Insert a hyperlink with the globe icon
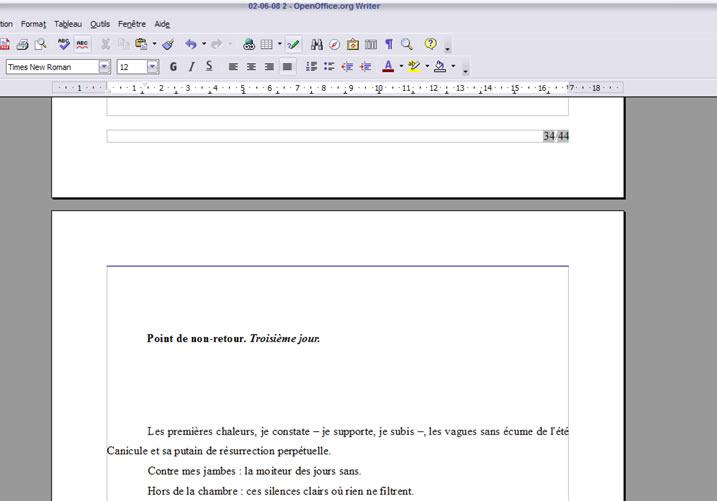Viewport: 717px width, 501px height. click(x=249, y=44)
